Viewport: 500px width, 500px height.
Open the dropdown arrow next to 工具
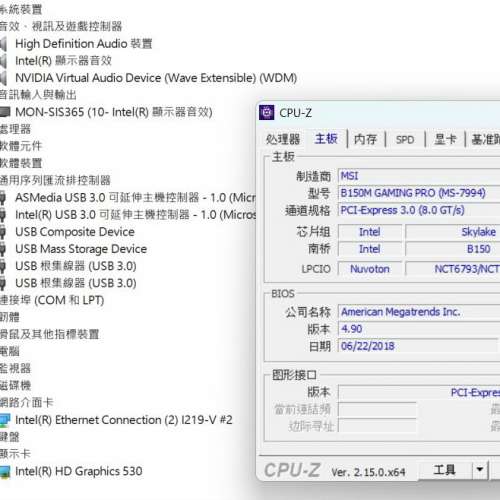click(x=480, y=470)
